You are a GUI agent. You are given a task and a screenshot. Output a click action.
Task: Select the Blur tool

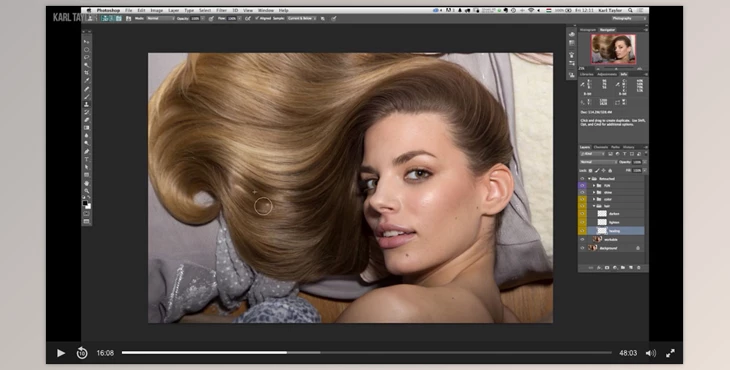coord(87,135)
